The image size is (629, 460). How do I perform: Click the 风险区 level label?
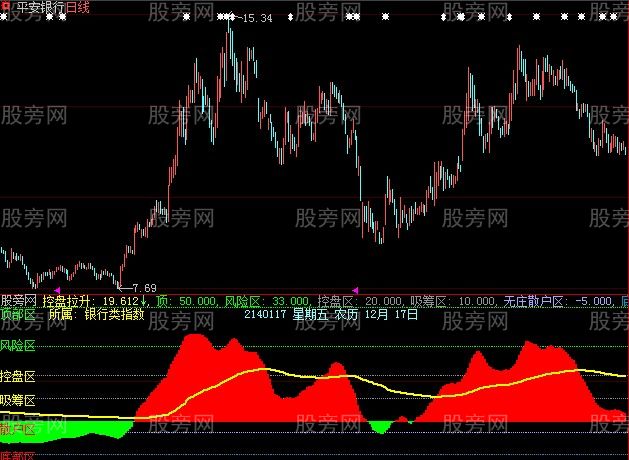coord(17,346)
